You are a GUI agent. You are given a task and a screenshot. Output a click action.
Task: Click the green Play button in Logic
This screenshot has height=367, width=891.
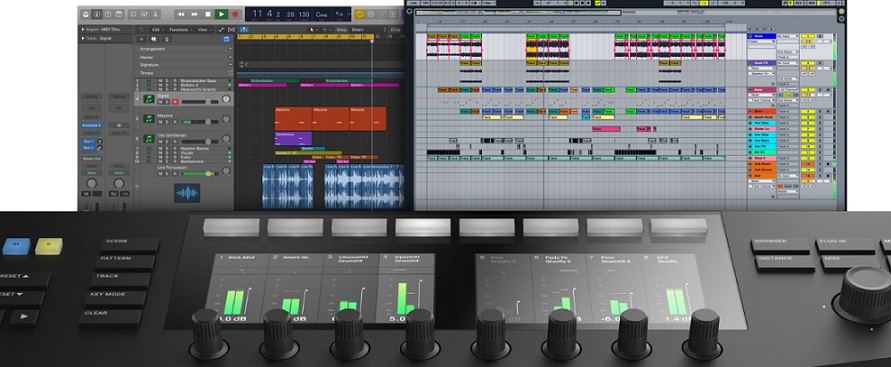tap(222, 14)
